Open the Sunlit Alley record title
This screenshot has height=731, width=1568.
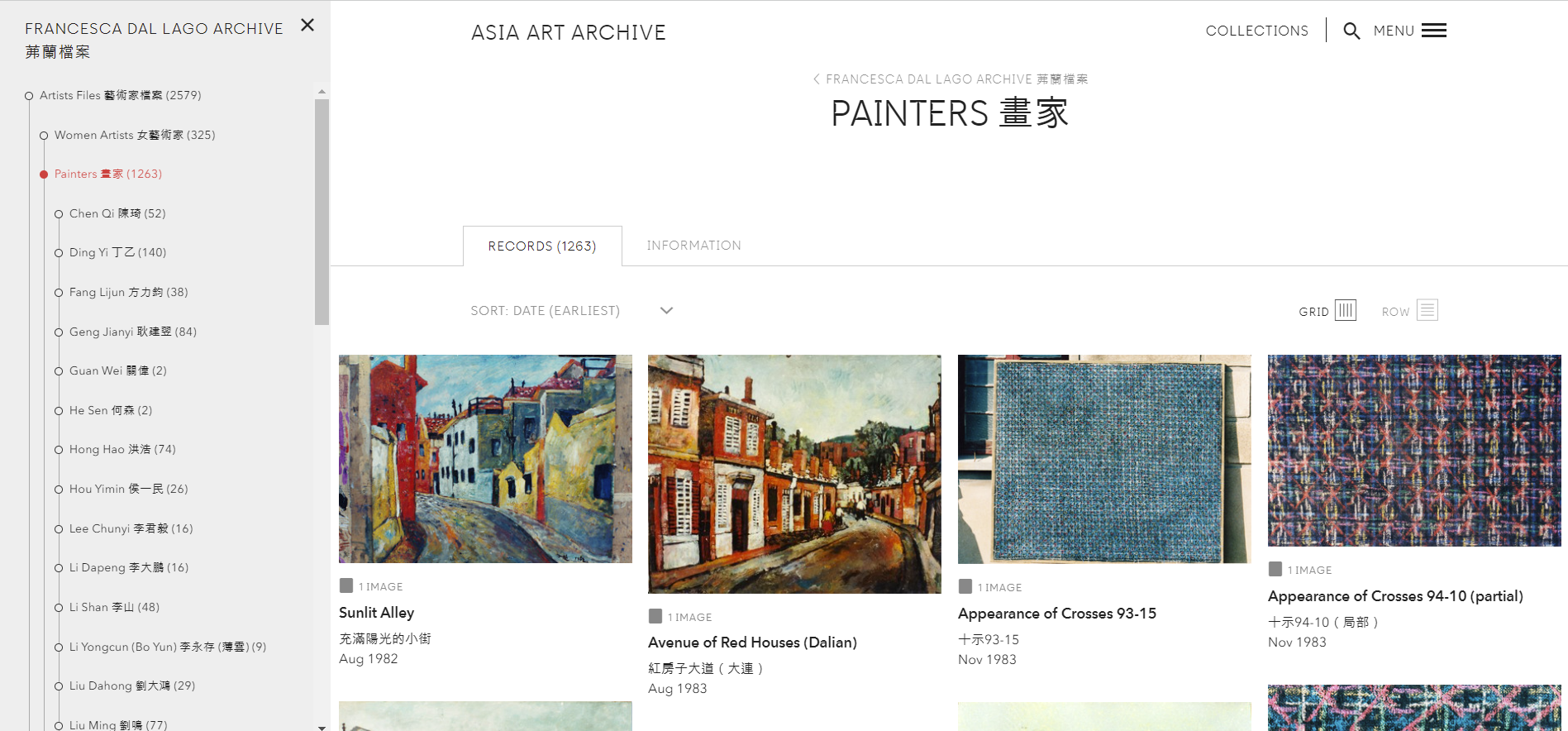(376, 613)
